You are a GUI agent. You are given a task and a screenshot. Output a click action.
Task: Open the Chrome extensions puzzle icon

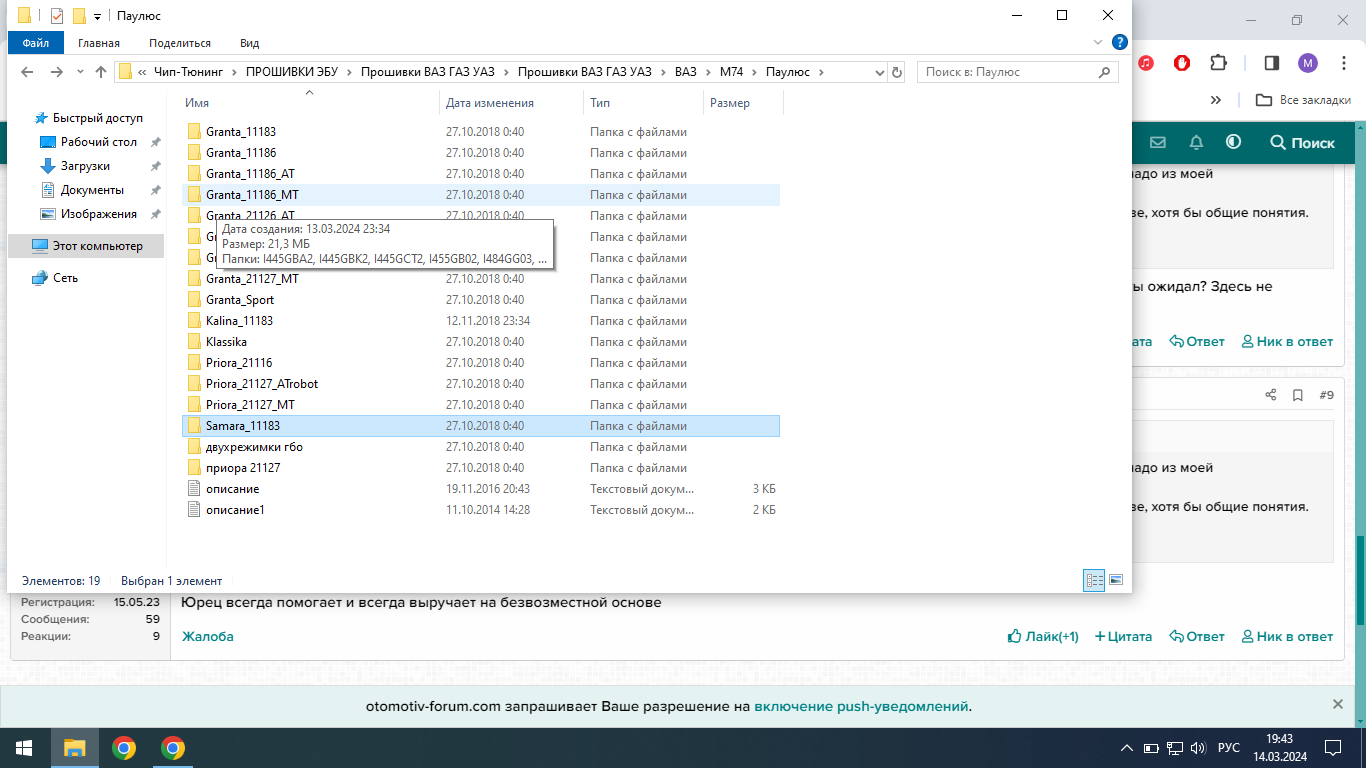[x=1218, y=63]
